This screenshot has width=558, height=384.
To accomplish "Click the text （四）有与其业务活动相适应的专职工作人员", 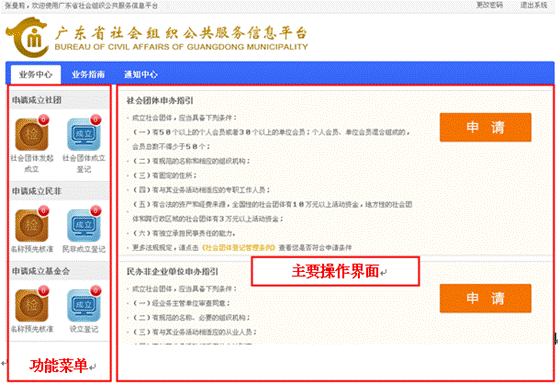I will pyautogui.click(x=201, y=190).
